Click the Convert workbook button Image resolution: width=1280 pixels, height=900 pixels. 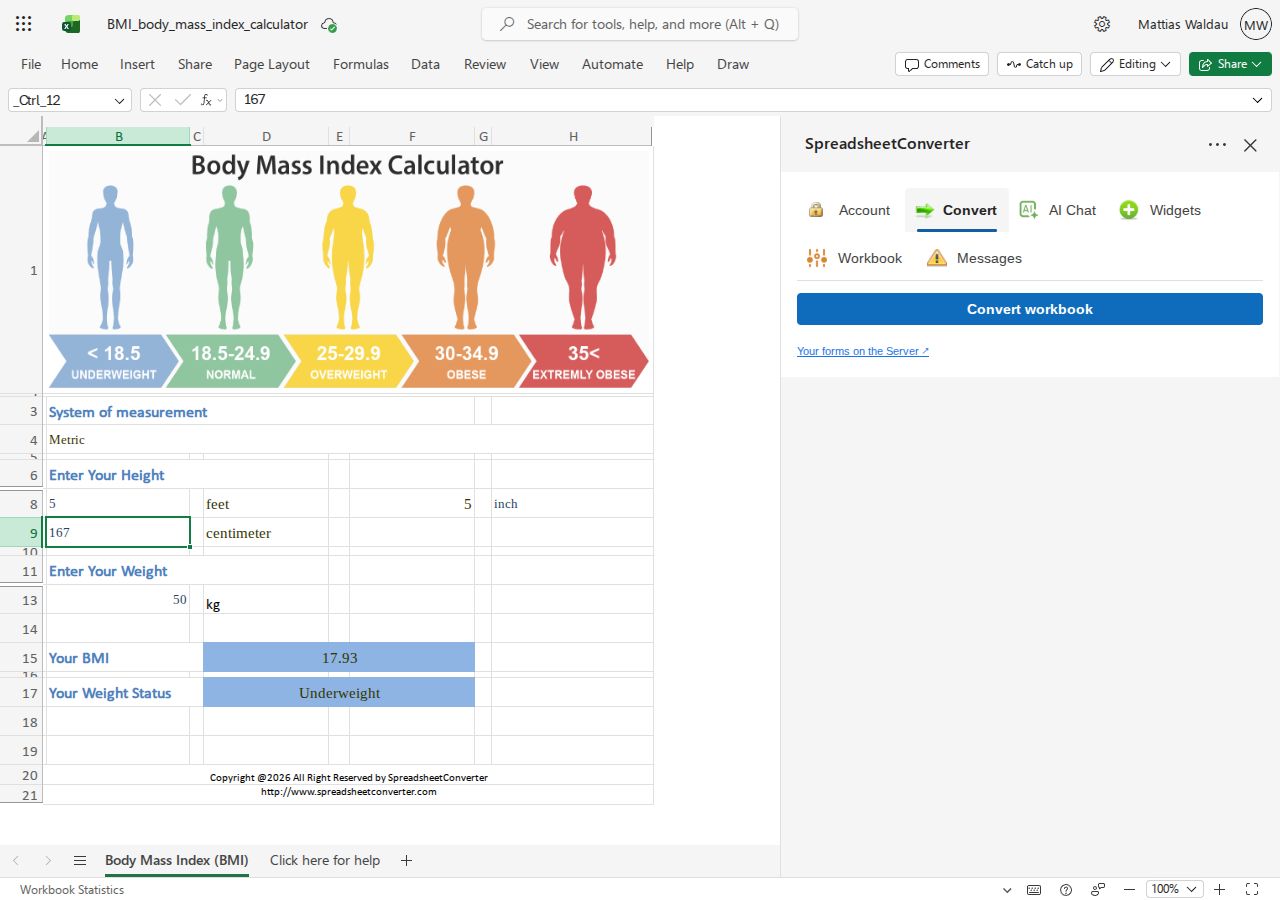pos(1030,309)
